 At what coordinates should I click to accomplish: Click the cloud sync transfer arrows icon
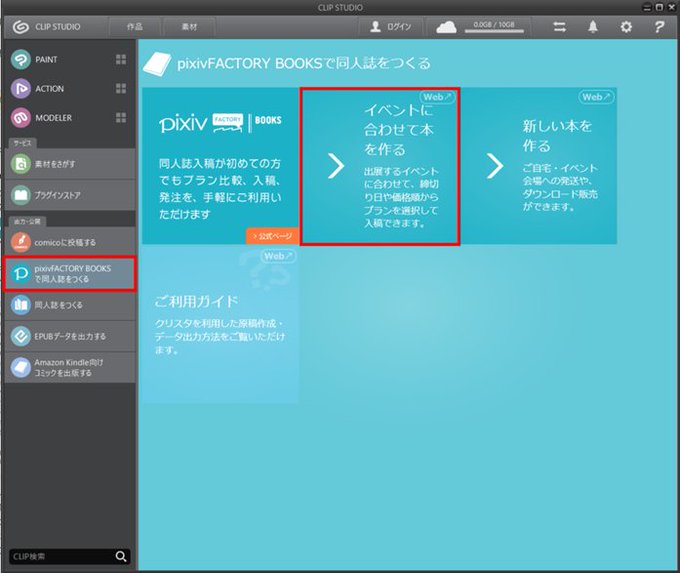pos(559,27)
